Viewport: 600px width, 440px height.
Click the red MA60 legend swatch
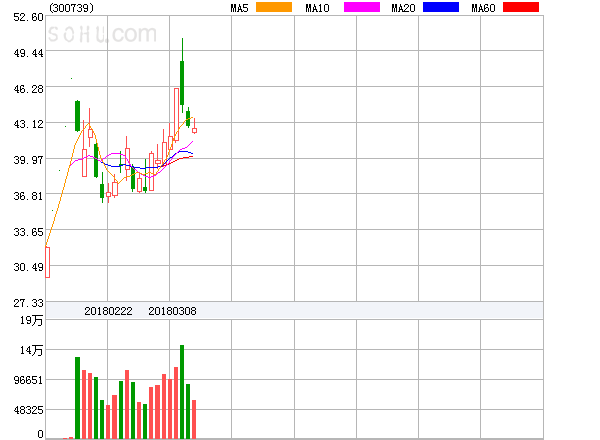pyautogui.click(x=521, y=7)
